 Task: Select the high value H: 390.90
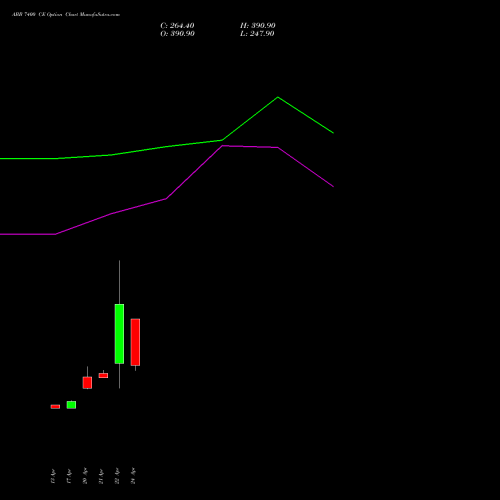coord(258,26)
